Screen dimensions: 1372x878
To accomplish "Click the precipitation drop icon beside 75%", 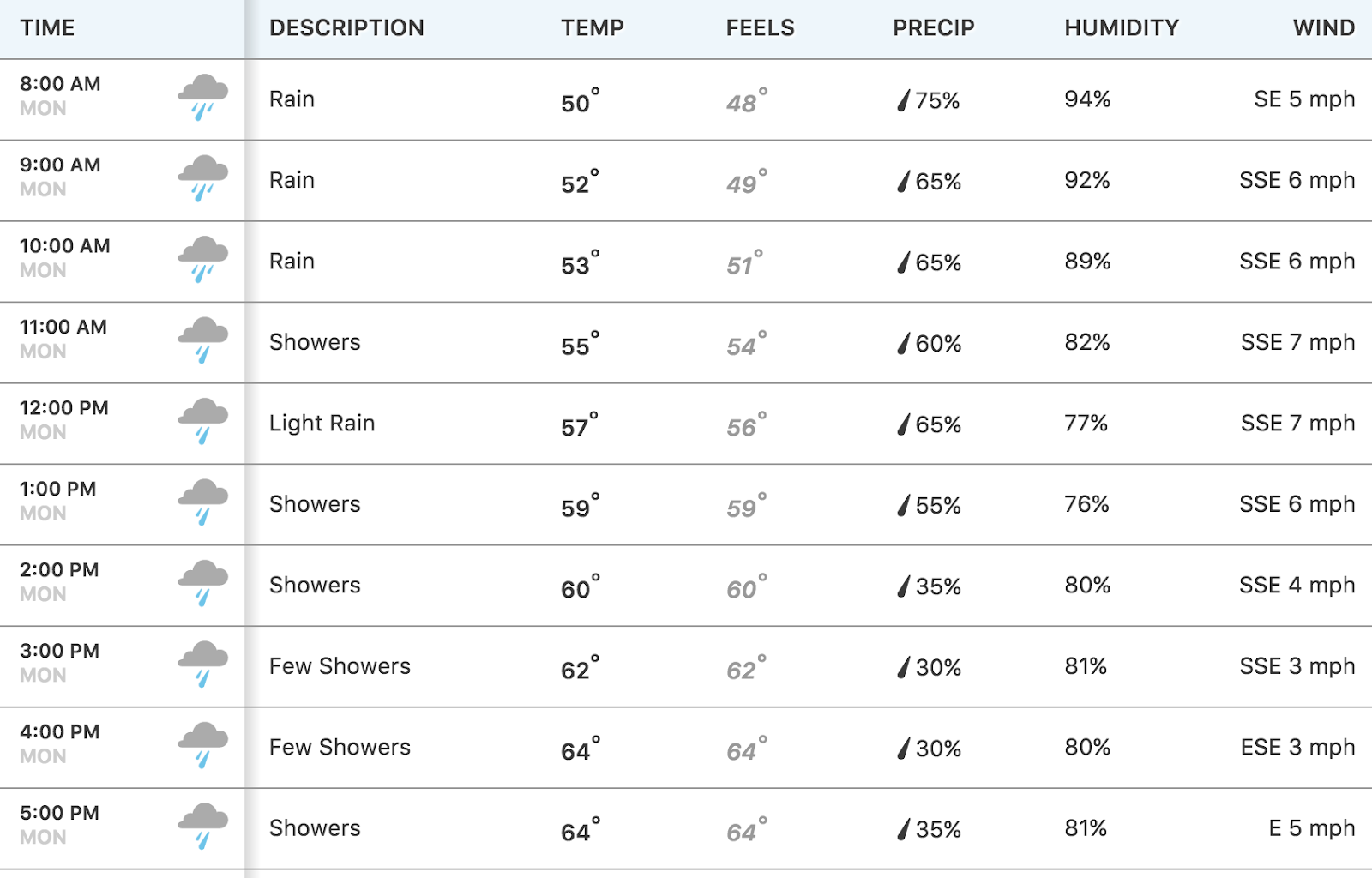I will [x=903, y=100].
